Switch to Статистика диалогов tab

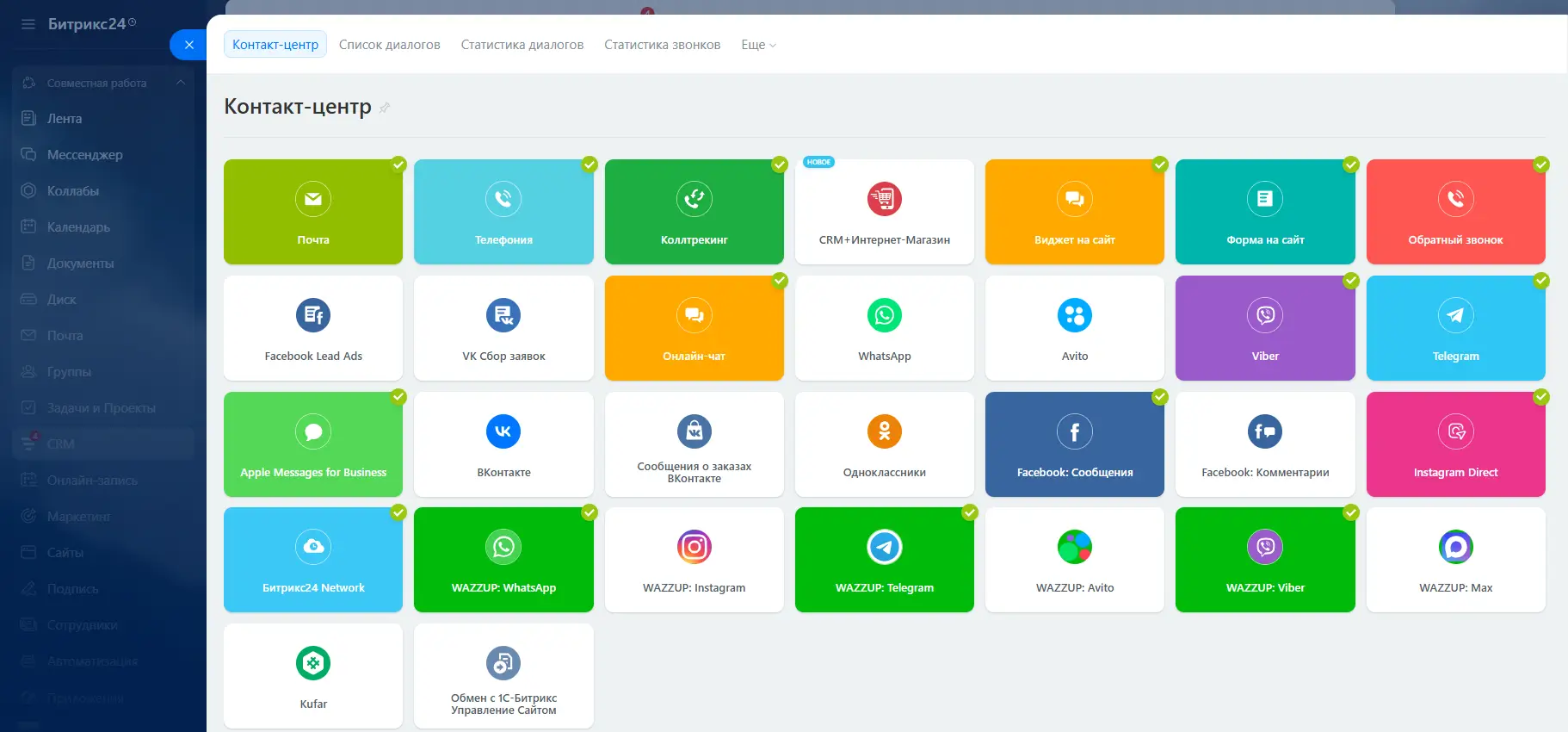(522, 45)
